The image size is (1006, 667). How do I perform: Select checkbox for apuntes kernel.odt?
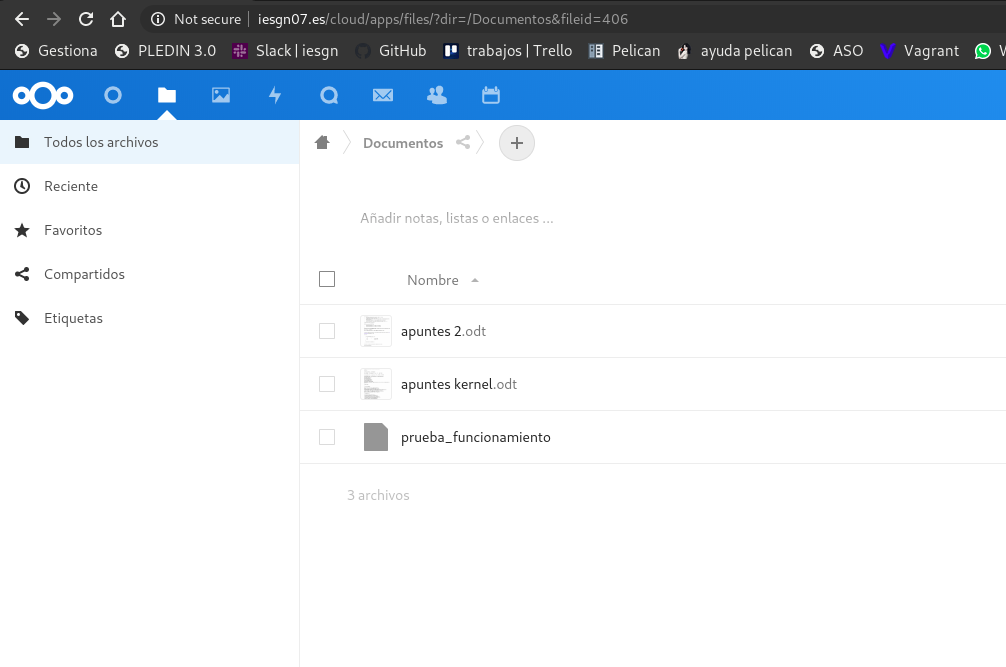pyautogui.click(x=327, y=384)
